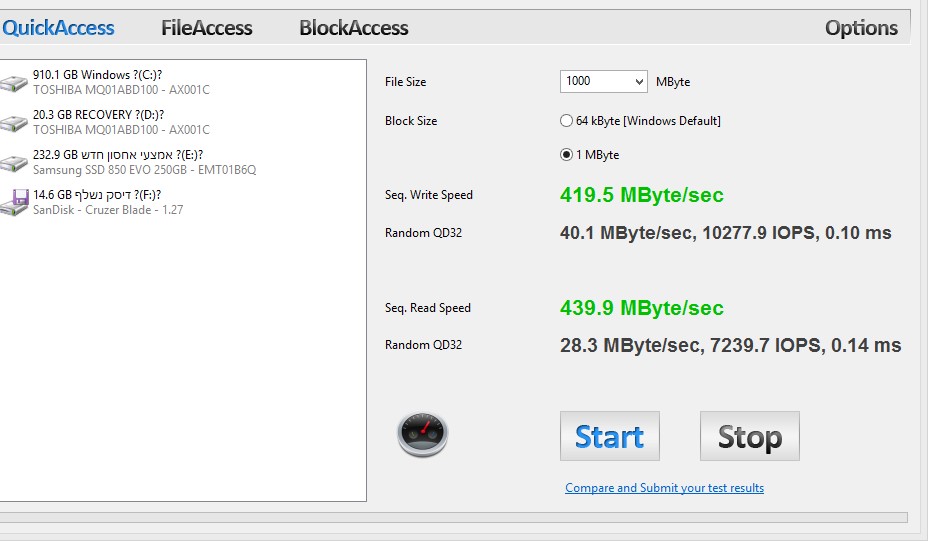
Task: Click the speedometer gauge icon
Action: pos(423,435)
